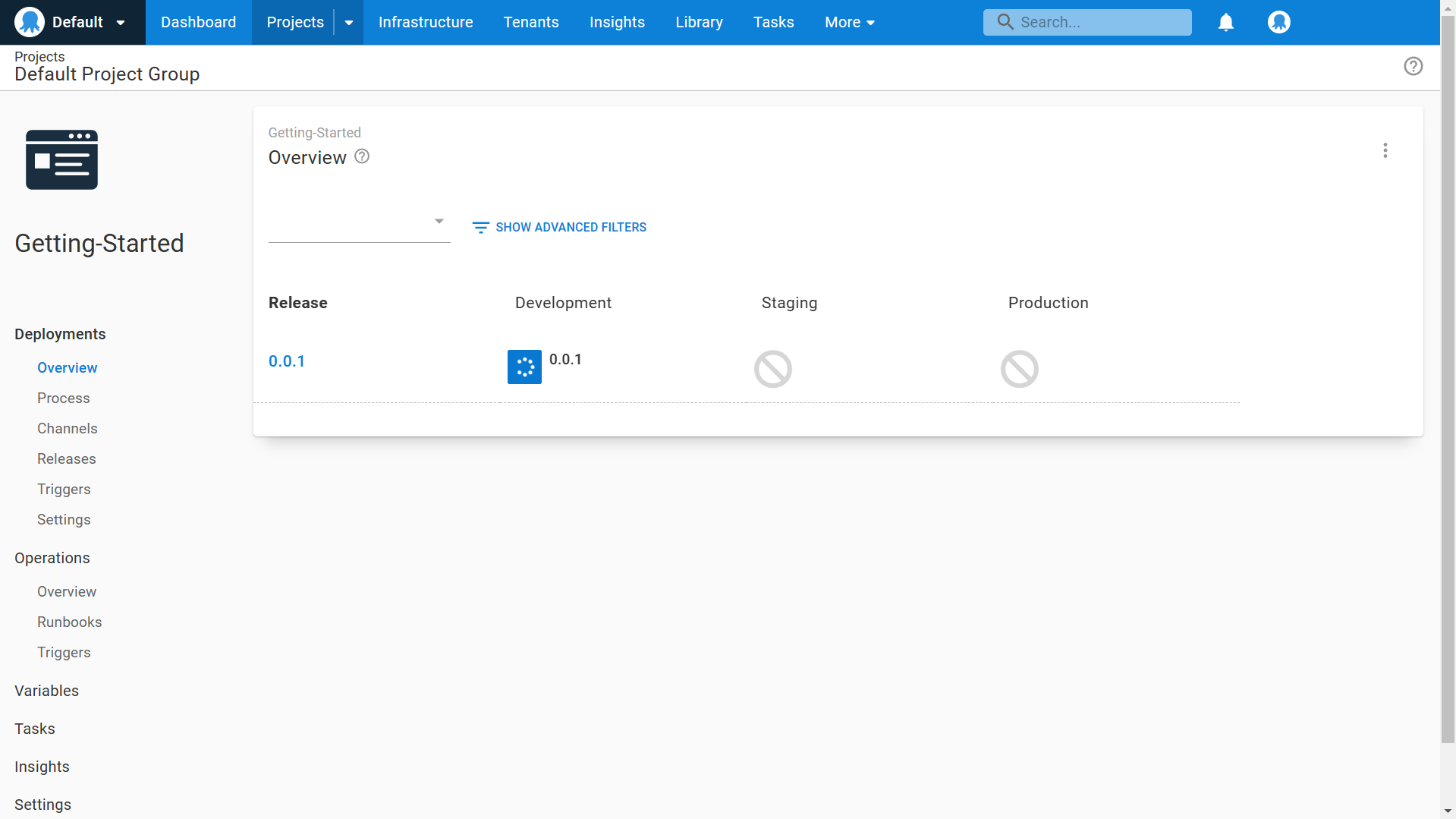
Task: Click the Octopus Deploy logo
Action: click(x=29, y=22)
